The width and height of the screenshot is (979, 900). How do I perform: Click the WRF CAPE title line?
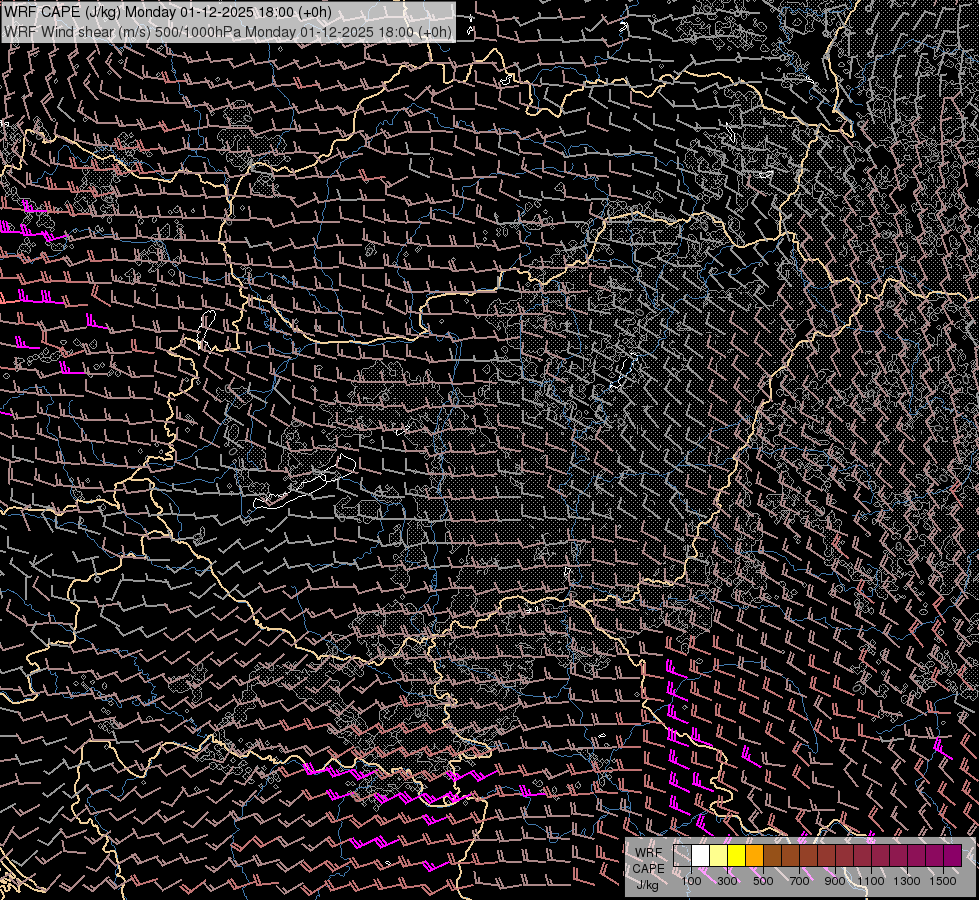pyautogui.click(x=167, y=12)
